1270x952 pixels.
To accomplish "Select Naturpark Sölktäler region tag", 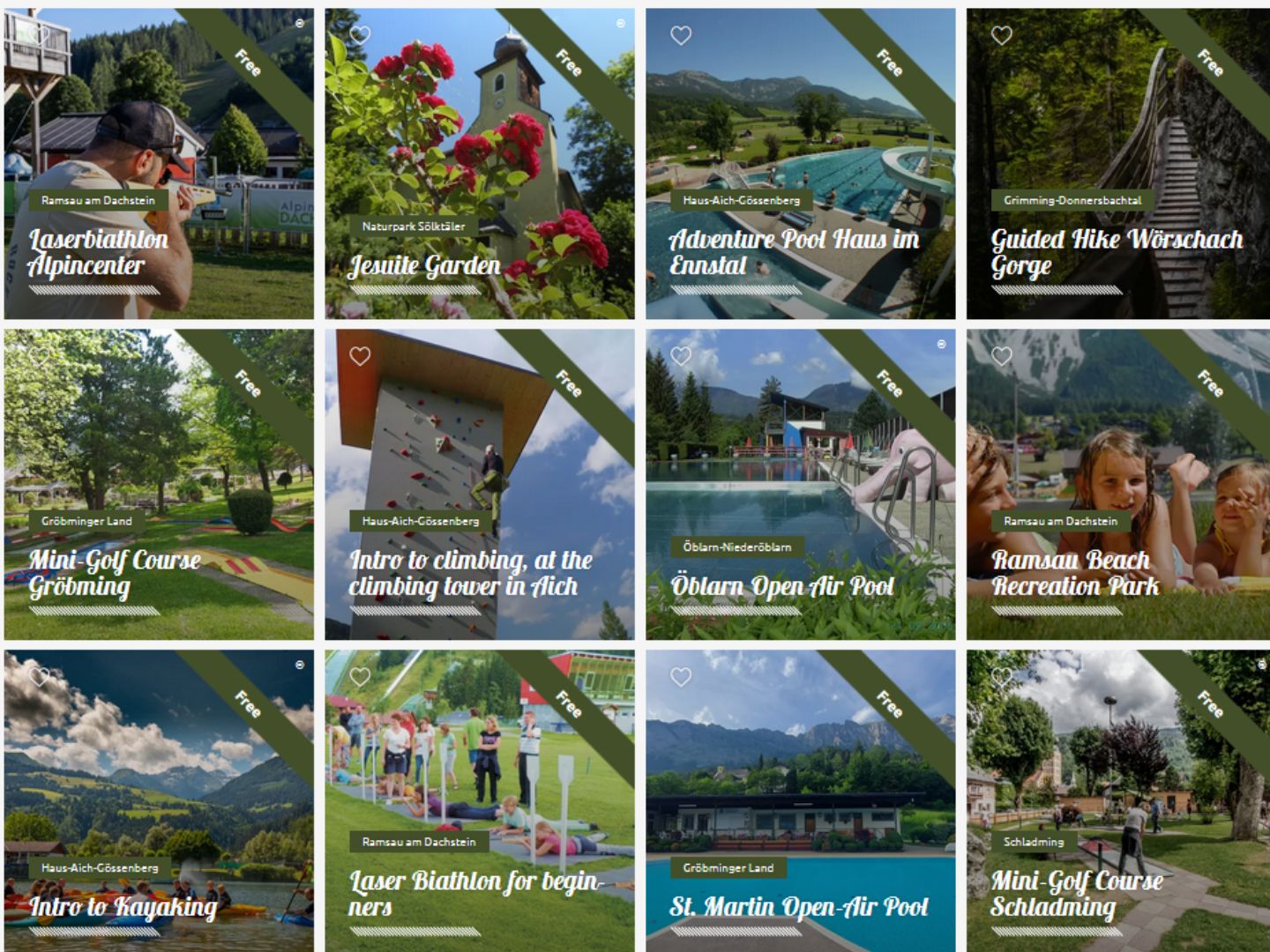I will point(413,226).
